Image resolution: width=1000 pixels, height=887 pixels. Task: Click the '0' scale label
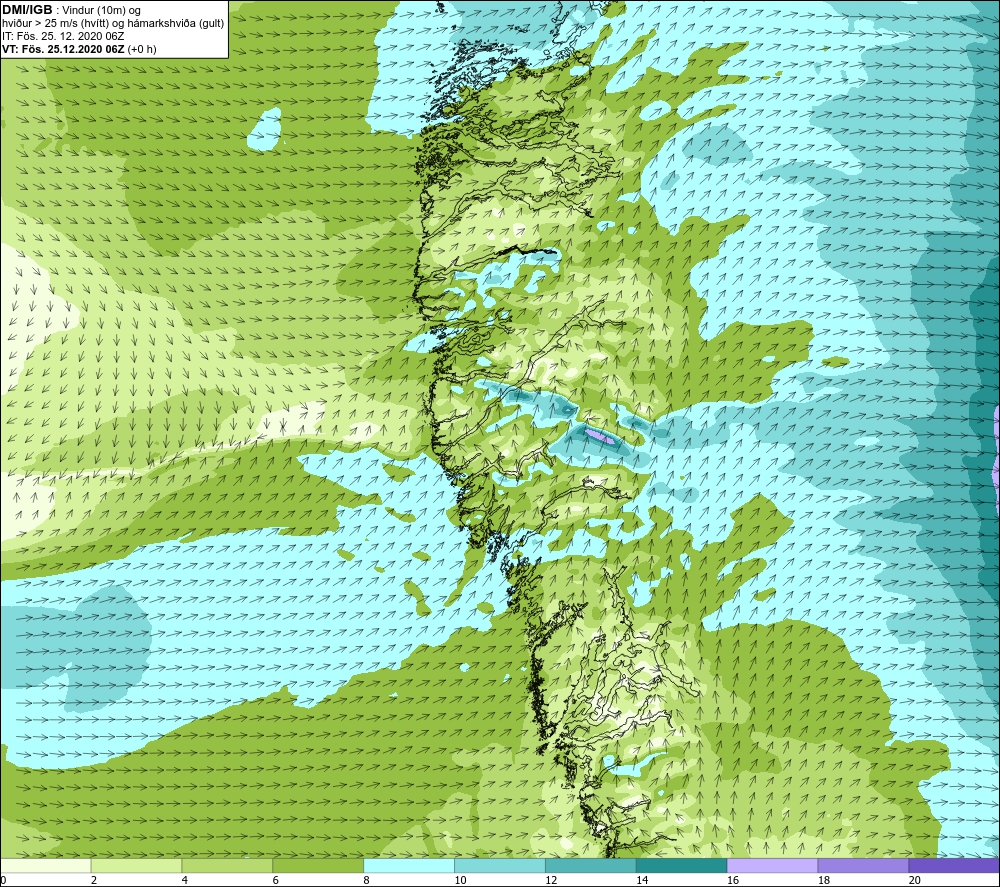[3, 880]
